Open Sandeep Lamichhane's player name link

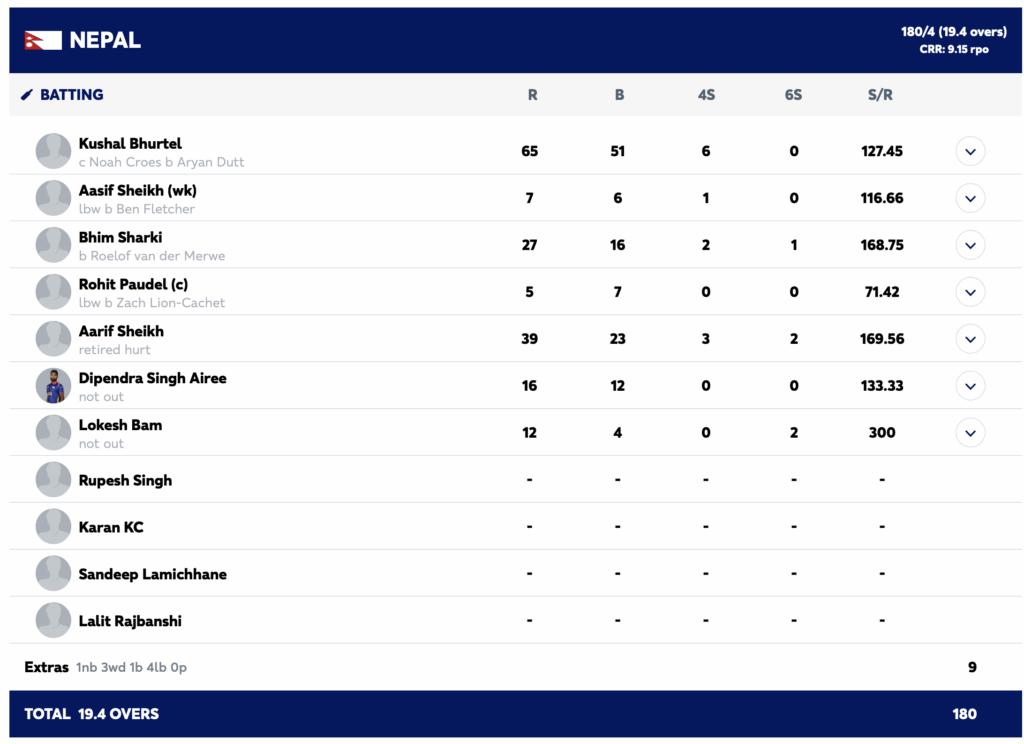[152, 574]
